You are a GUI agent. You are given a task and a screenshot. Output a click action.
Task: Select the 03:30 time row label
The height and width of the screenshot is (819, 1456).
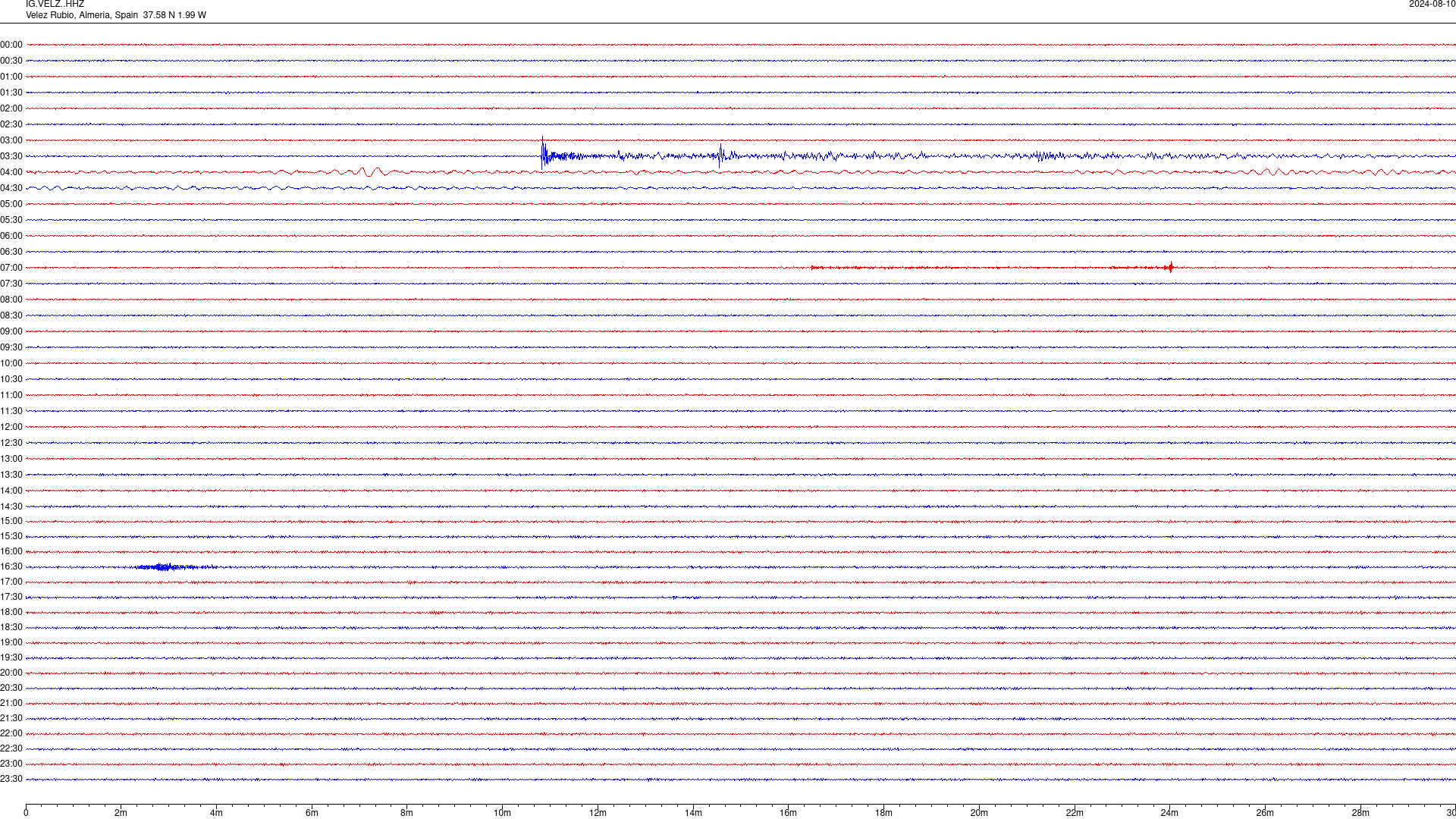[11, 156]
